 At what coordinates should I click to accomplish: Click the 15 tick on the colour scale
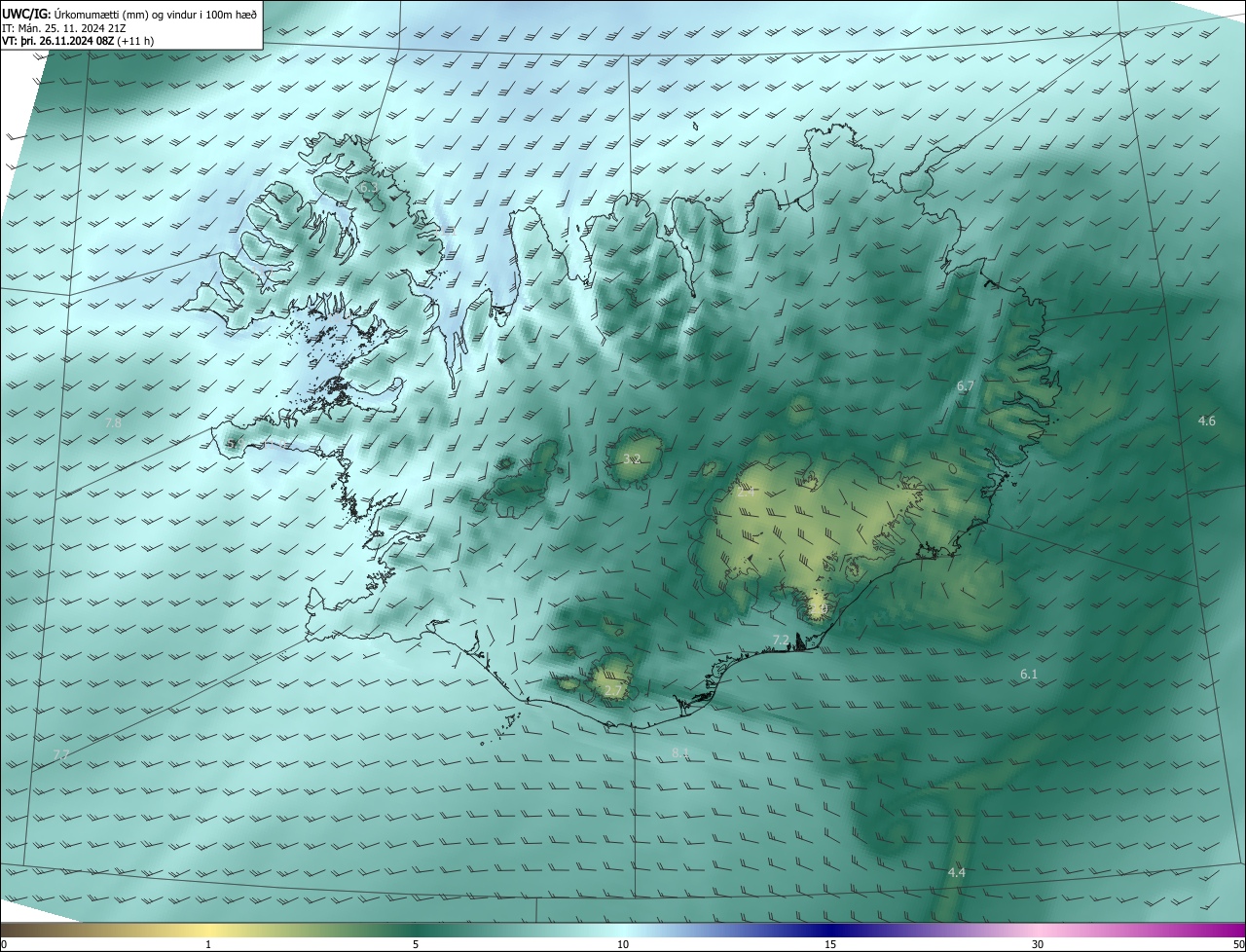[x=830, y=944]
